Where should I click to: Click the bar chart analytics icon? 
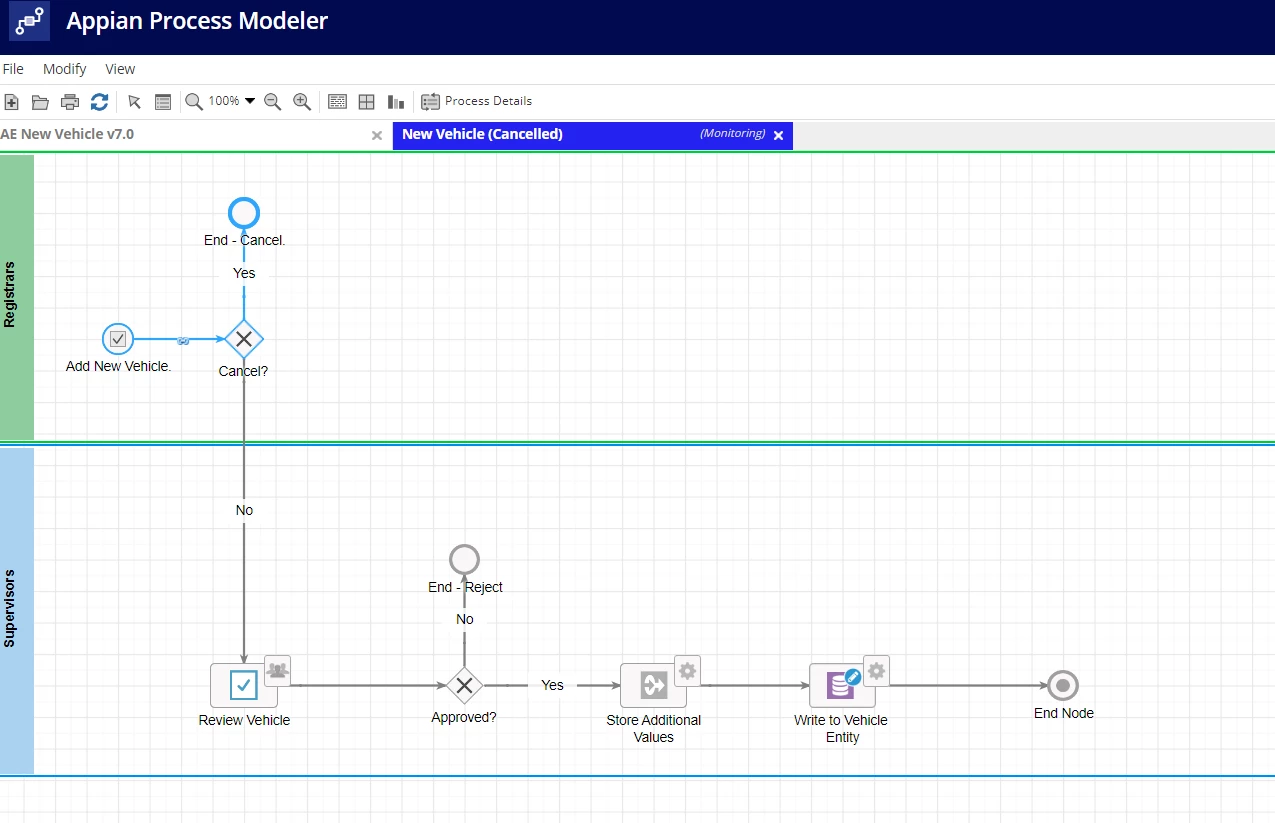(396, 101)
